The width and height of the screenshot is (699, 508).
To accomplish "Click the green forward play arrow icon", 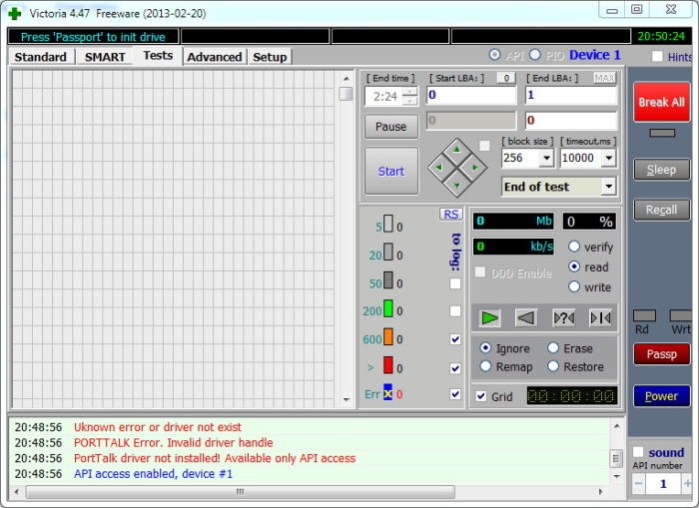I will (x=489, y=318).
